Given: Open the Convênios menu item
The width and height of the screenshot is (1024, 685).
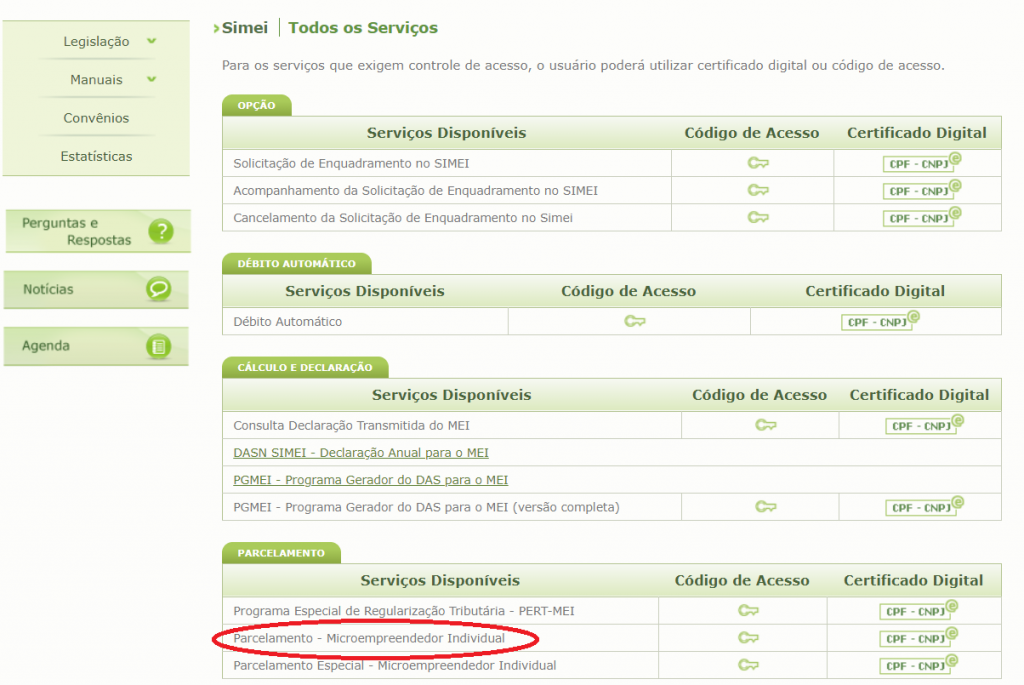Looking at the screenshot, I should point(96,117).
